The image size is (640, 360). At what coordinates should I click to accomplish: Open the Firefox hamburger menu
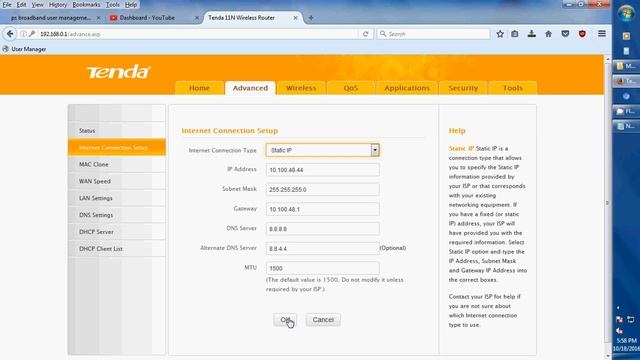[x=602, y=34]
